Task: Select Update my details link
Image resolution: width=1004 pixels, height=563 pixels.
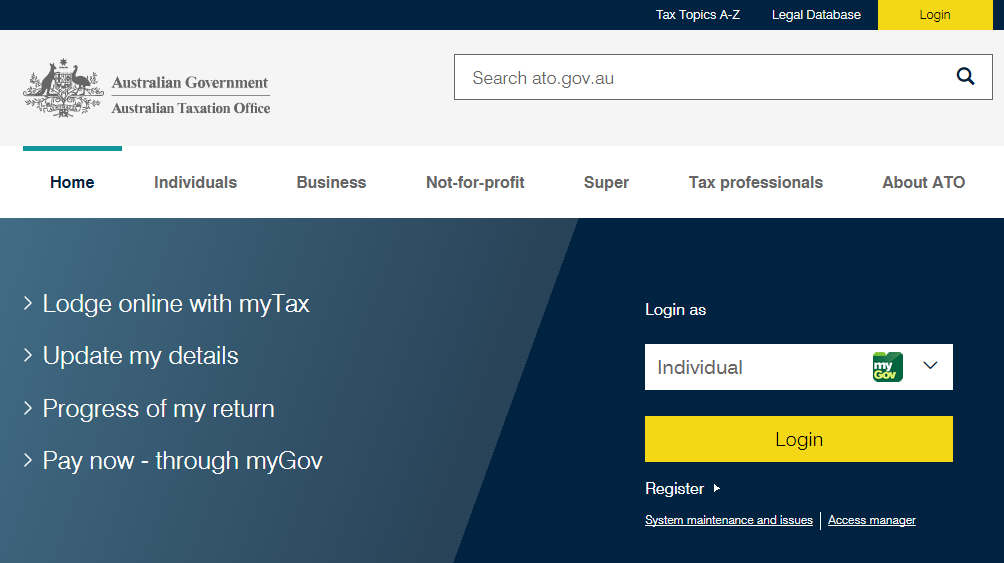Action: (x=140, y=356)
